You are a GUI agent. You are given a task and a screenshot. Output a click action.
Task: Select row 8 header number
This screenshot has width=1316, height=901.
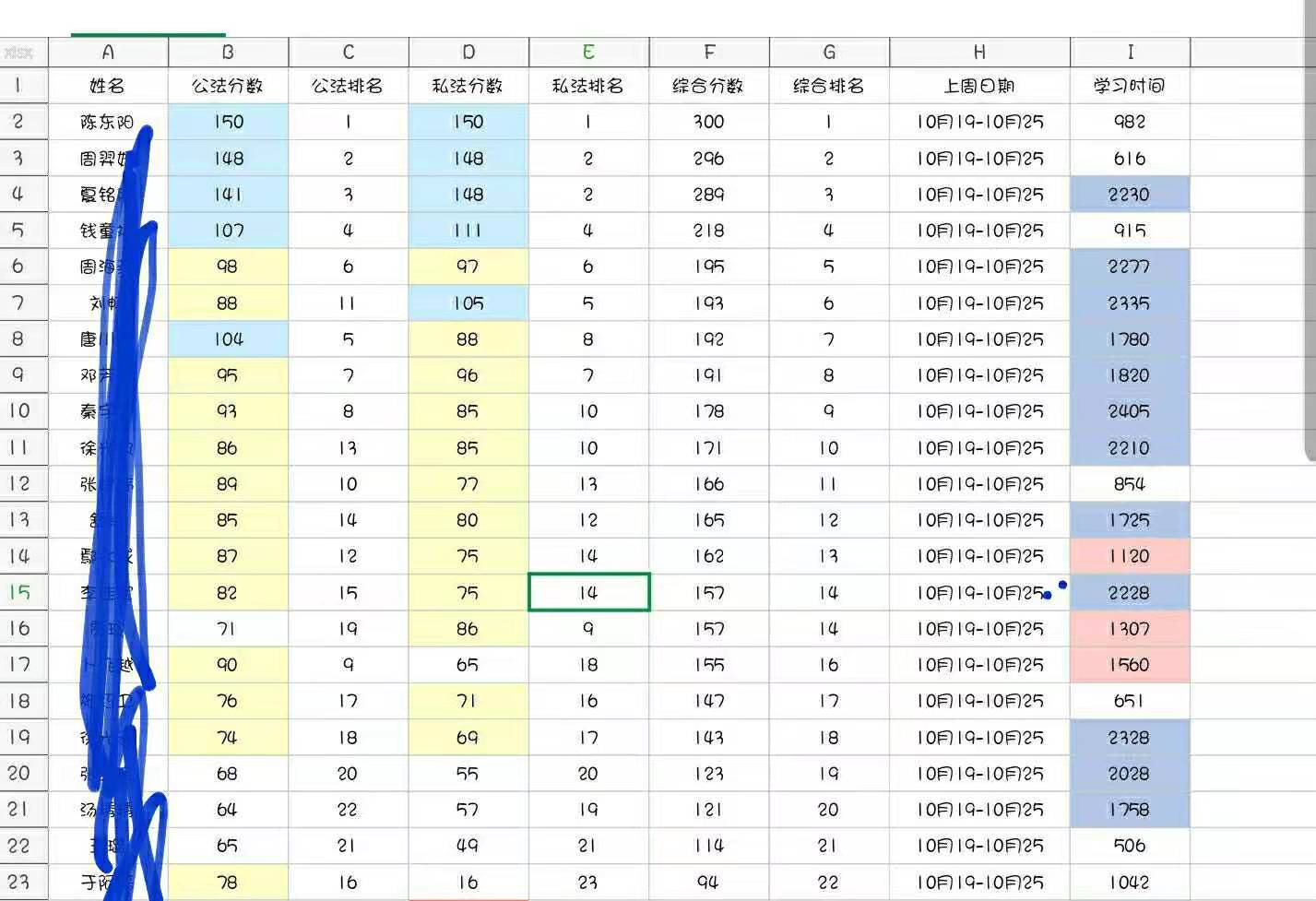pyautogui.click(x=24, y=338)
